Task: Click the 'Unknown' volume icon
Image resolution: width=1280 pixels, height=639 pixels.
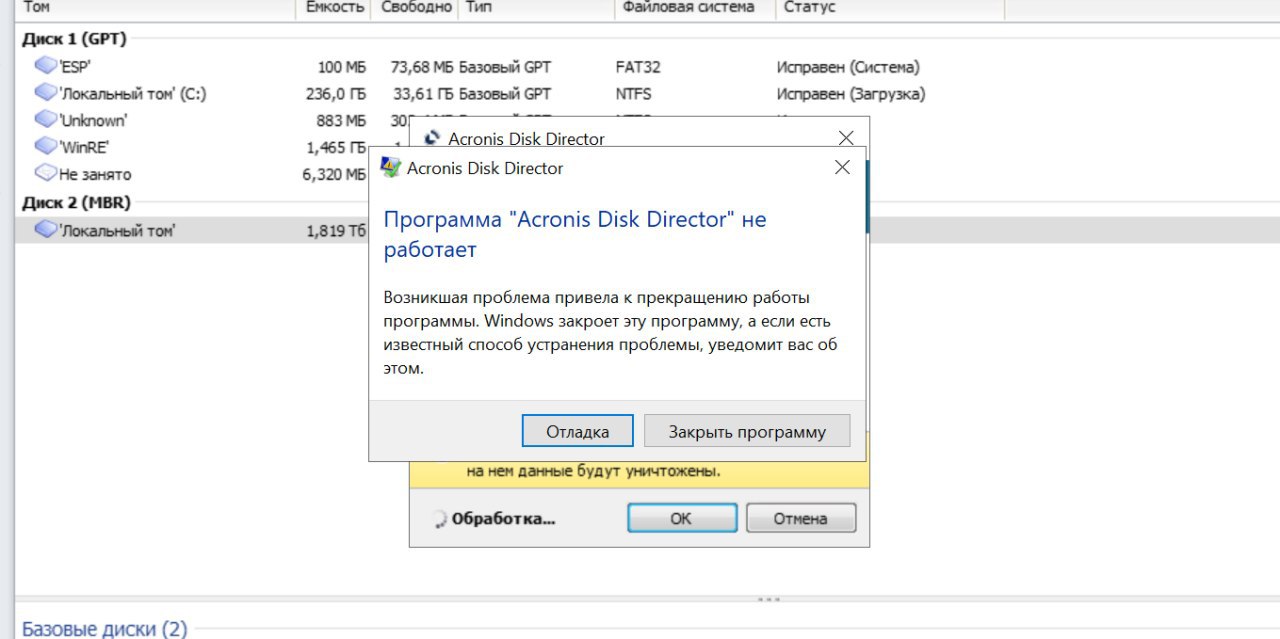Action: click(46, 120)
